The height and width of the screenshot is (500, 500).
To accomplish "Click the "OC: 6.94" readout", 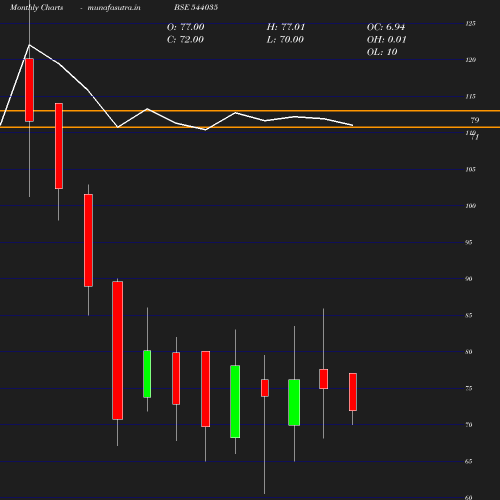I will pos(386,27).
